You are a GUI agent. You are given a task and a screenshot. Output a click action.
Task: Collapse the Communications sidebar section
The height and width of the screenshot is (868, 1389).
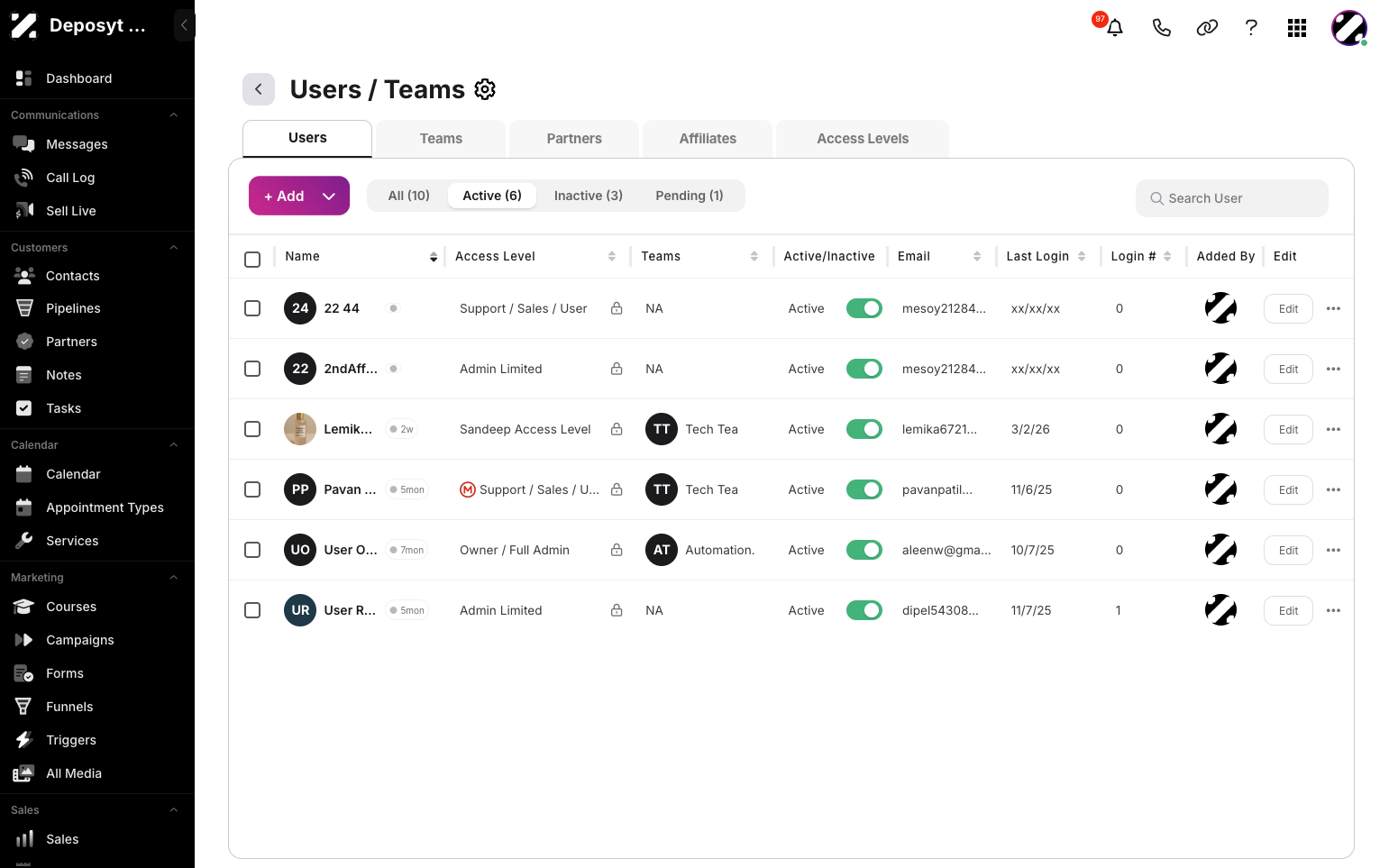coord(174,115)
